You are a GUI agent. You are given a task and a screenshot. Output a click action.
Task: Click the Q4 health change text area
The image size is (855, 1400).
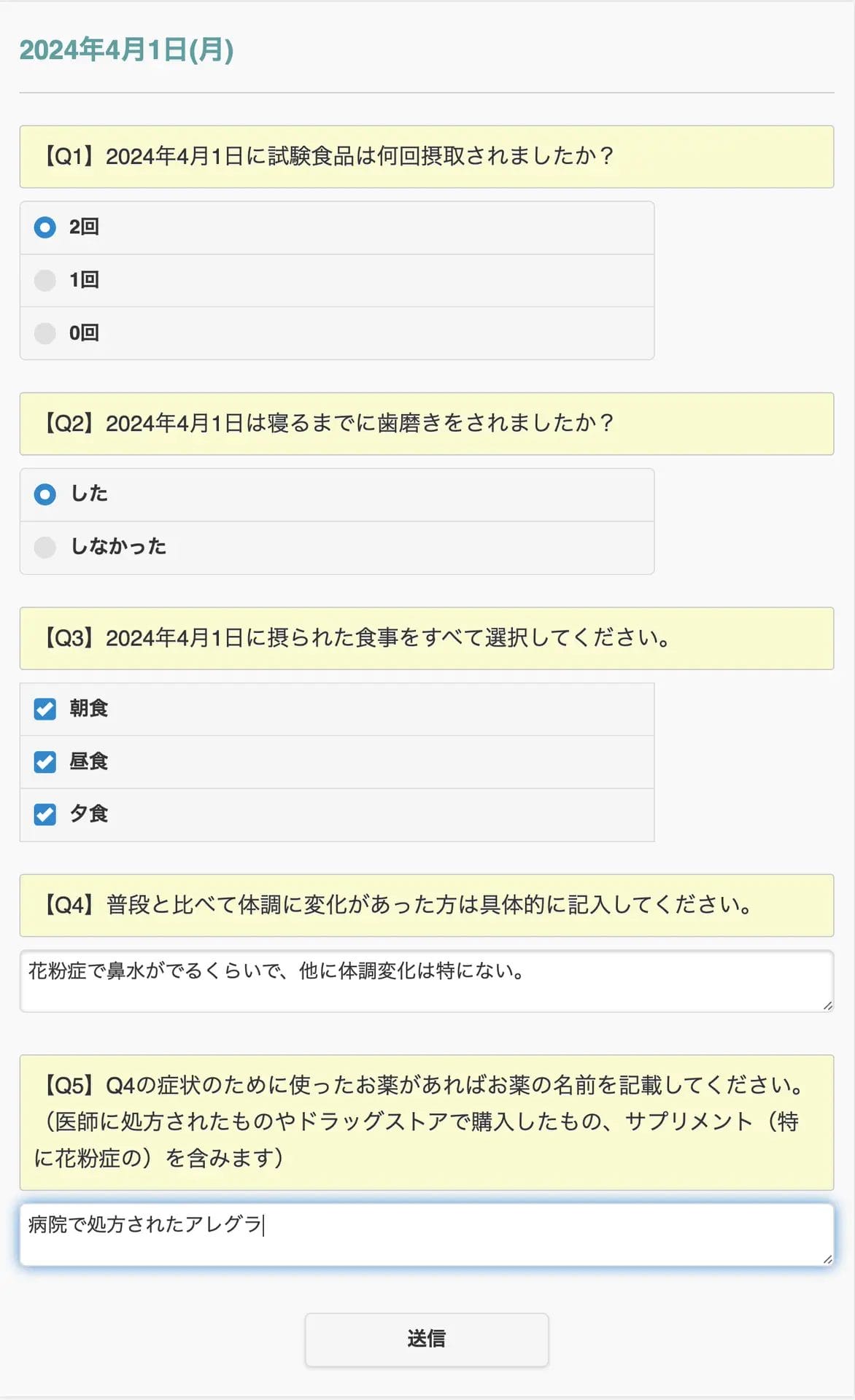click(x=427, y=981)
